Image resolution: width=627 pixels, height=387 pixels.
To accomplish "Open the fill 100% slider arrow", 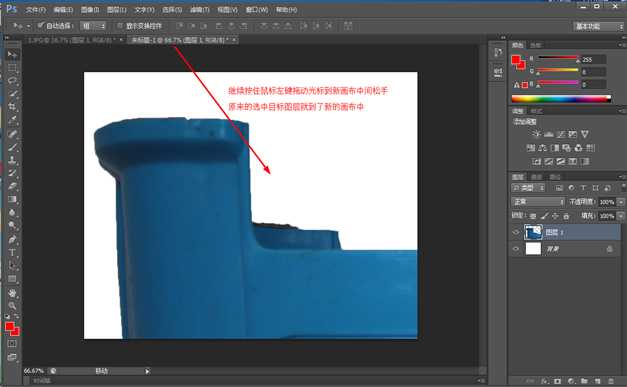I will [621, 216].
